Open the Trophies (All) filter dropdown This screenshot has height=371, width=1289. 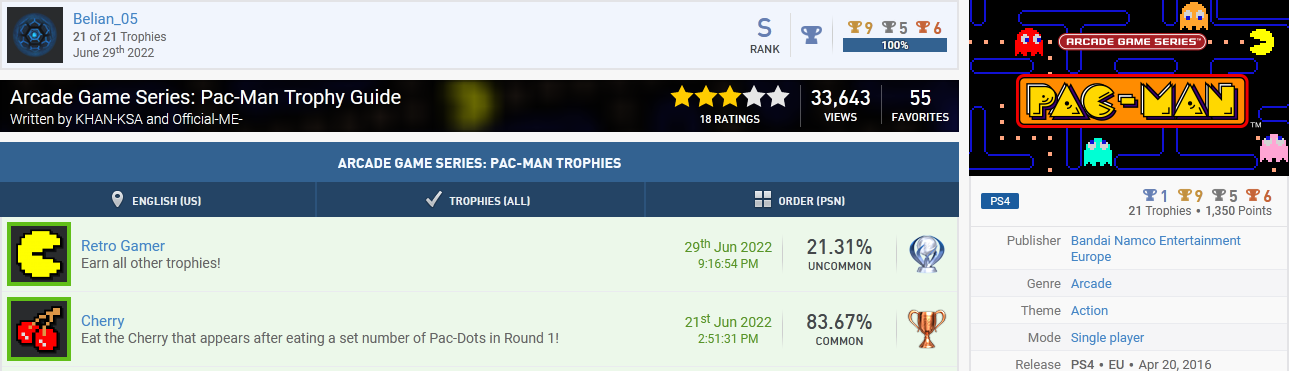(480, 200)
